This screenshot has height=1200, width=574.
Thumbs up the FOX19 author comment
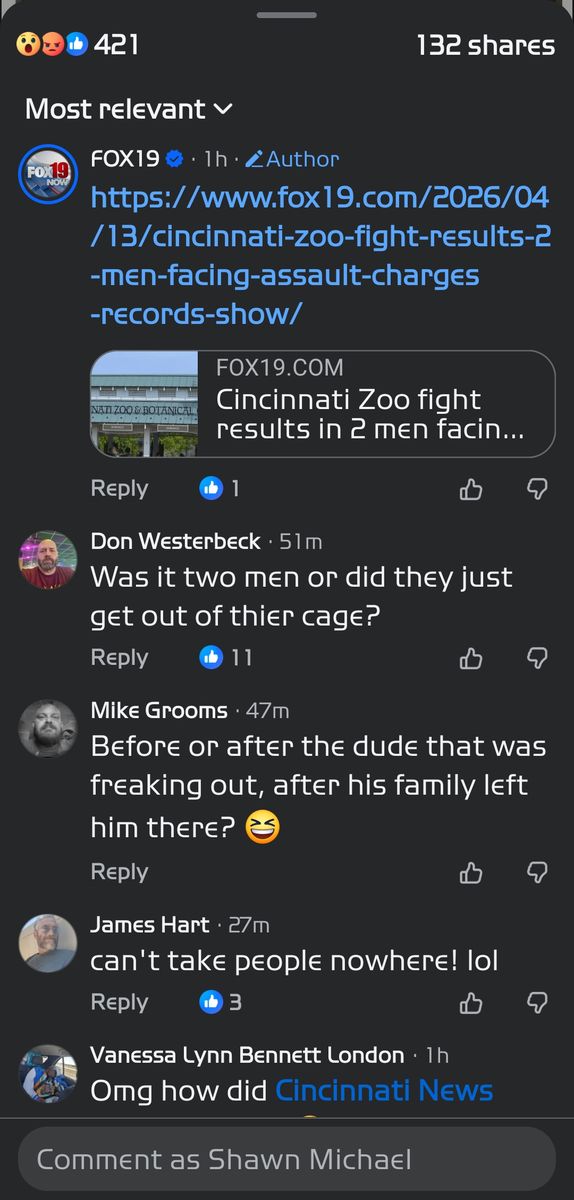click(471, 489)
